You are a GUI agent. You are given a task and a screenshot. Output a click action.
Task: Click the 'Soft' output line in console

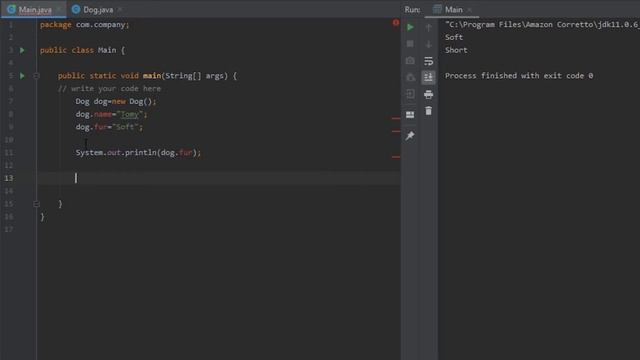454,38
